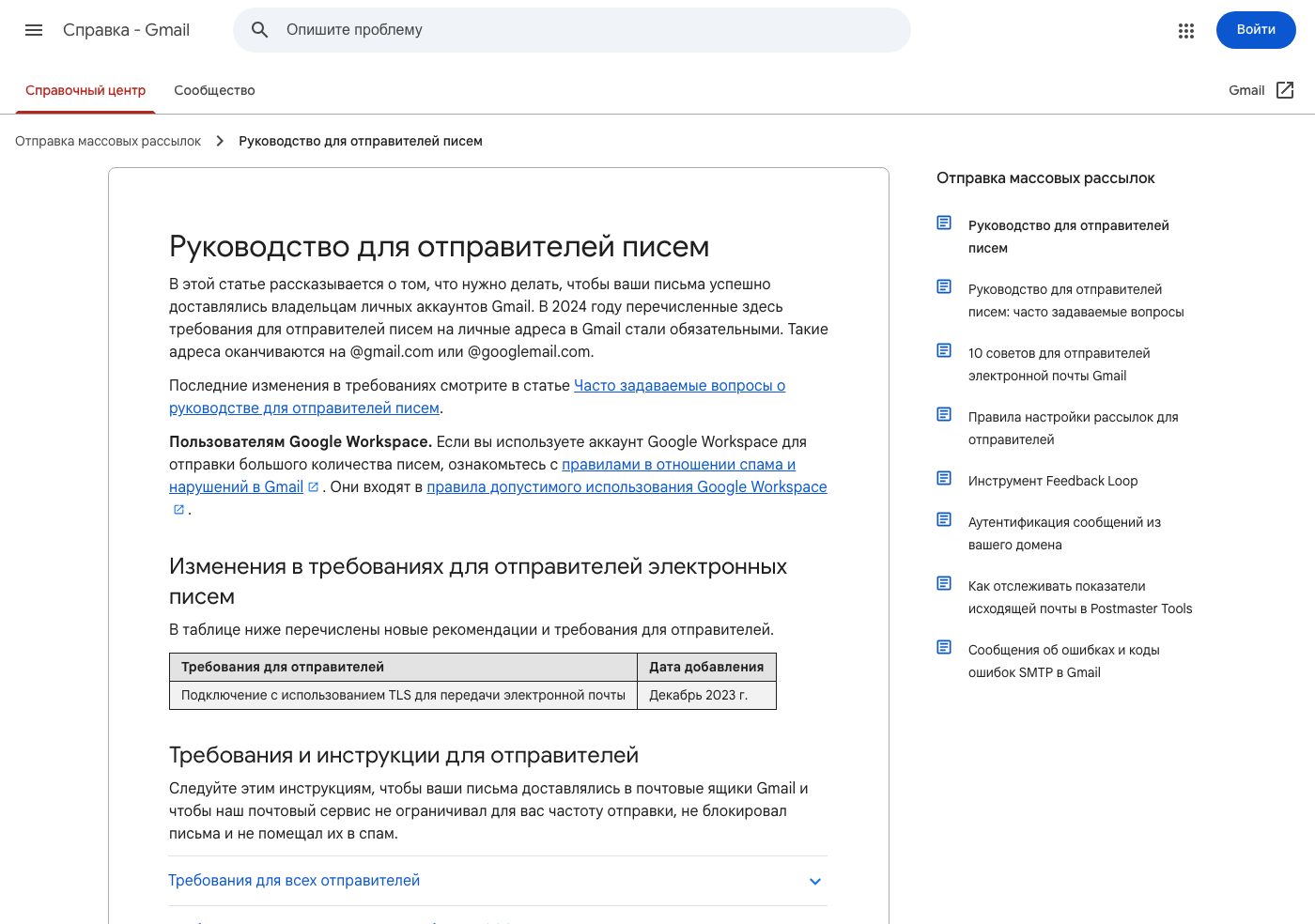Screen dimensions: 1315x924
Task: Open 'Отправка массовых рассылок' breadcrumb link
Action: [x=108, y=141]
